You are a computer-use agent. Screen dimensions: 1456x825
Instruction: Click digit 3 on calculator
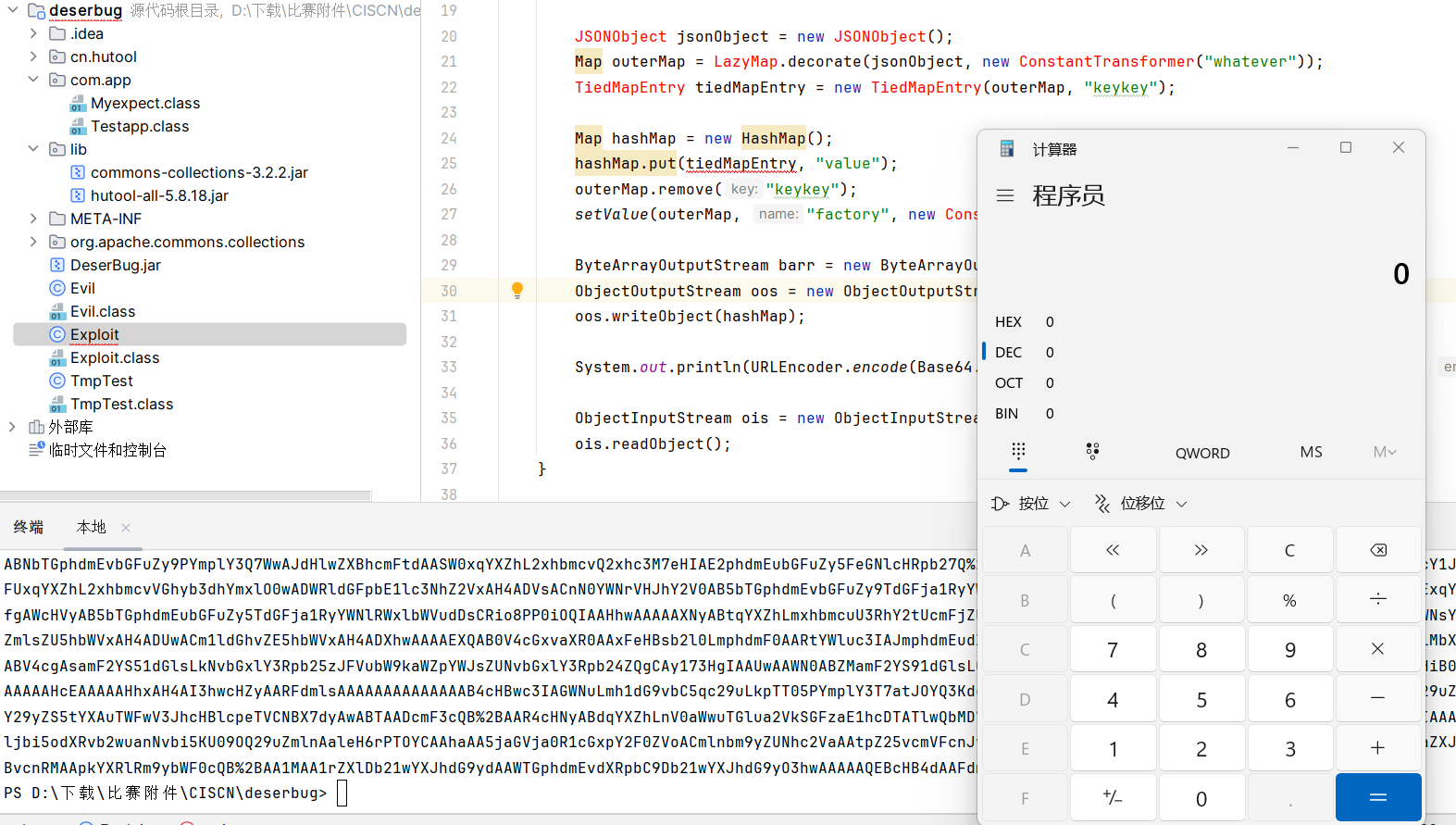tap(1289, 748)
